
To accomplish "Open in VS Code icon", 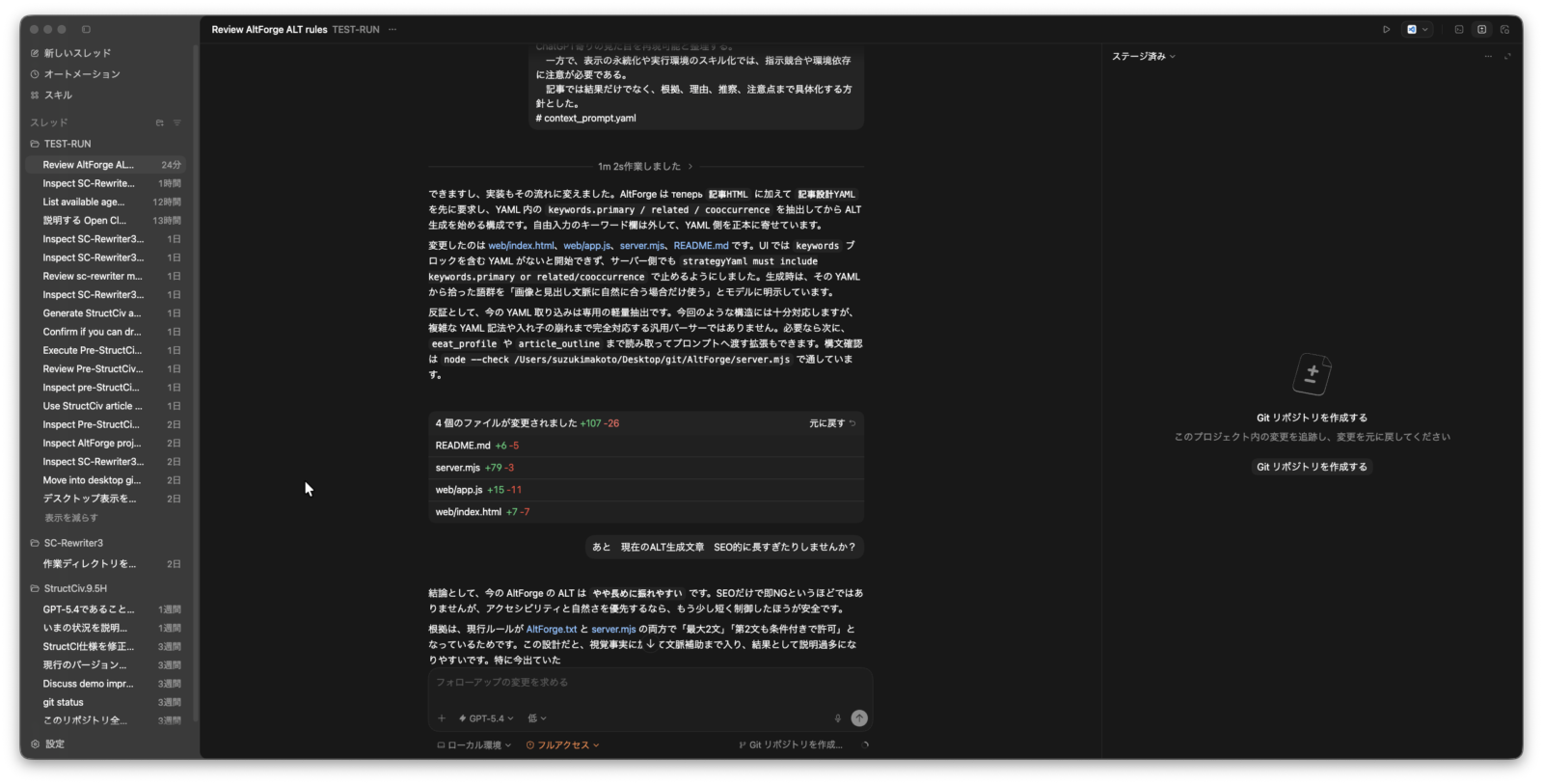I will click(x=1412, y=30).
